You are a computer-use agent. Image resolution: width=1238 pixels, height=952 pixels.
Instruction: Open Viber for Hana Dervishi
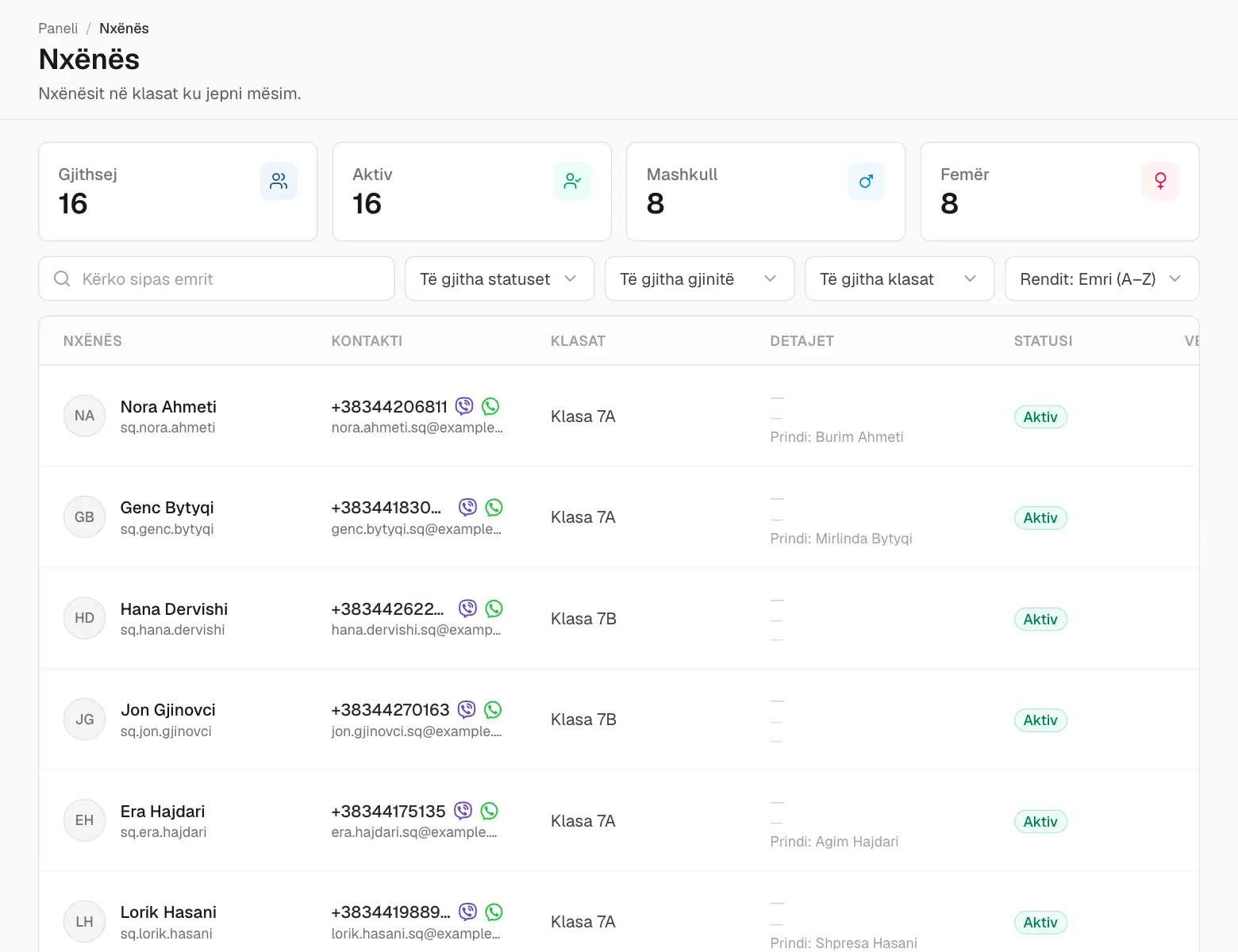click(468, 608)
